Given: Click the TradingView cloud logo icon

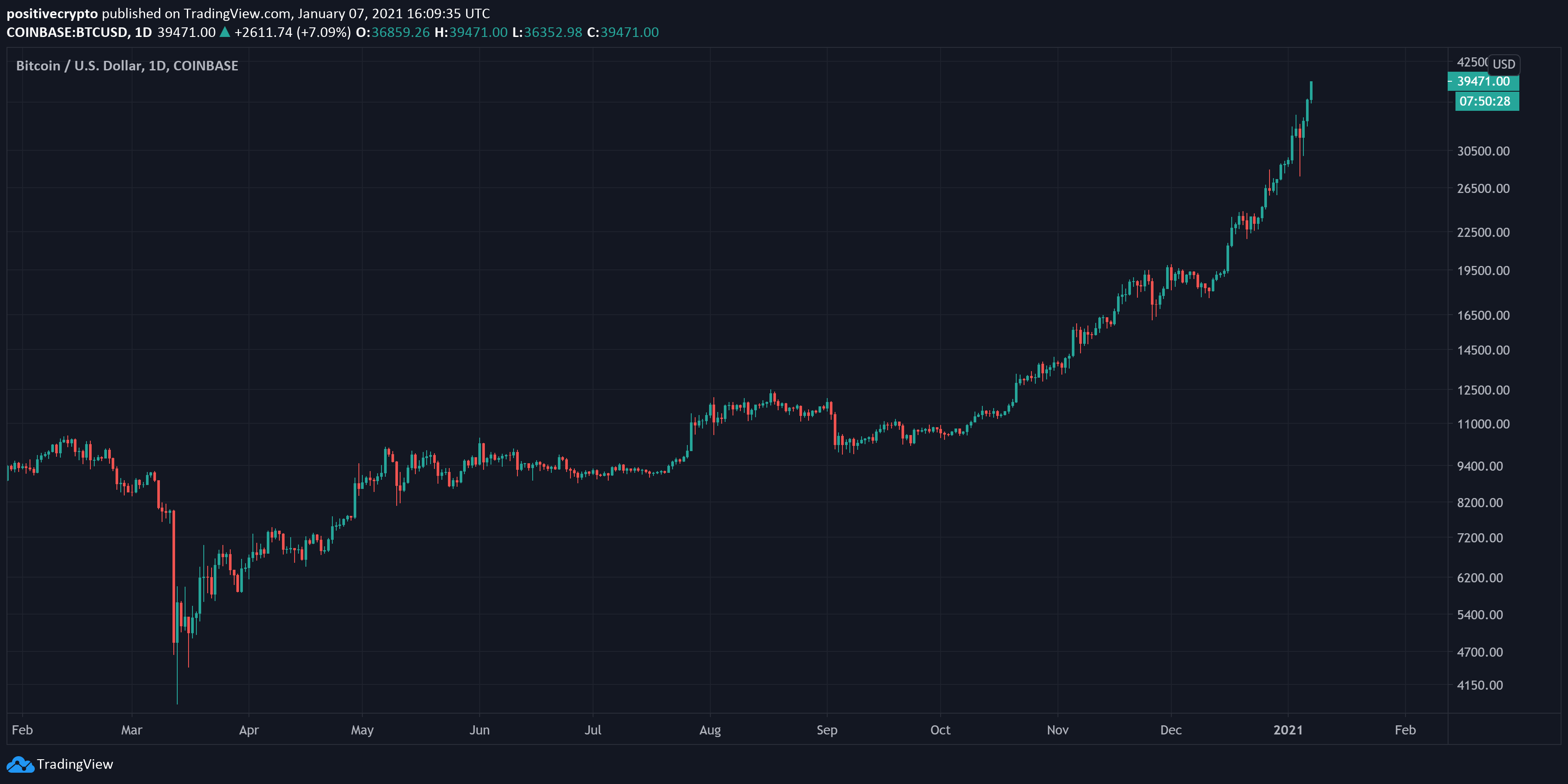Looking at the screenshot, I should (x=20, y=764).
